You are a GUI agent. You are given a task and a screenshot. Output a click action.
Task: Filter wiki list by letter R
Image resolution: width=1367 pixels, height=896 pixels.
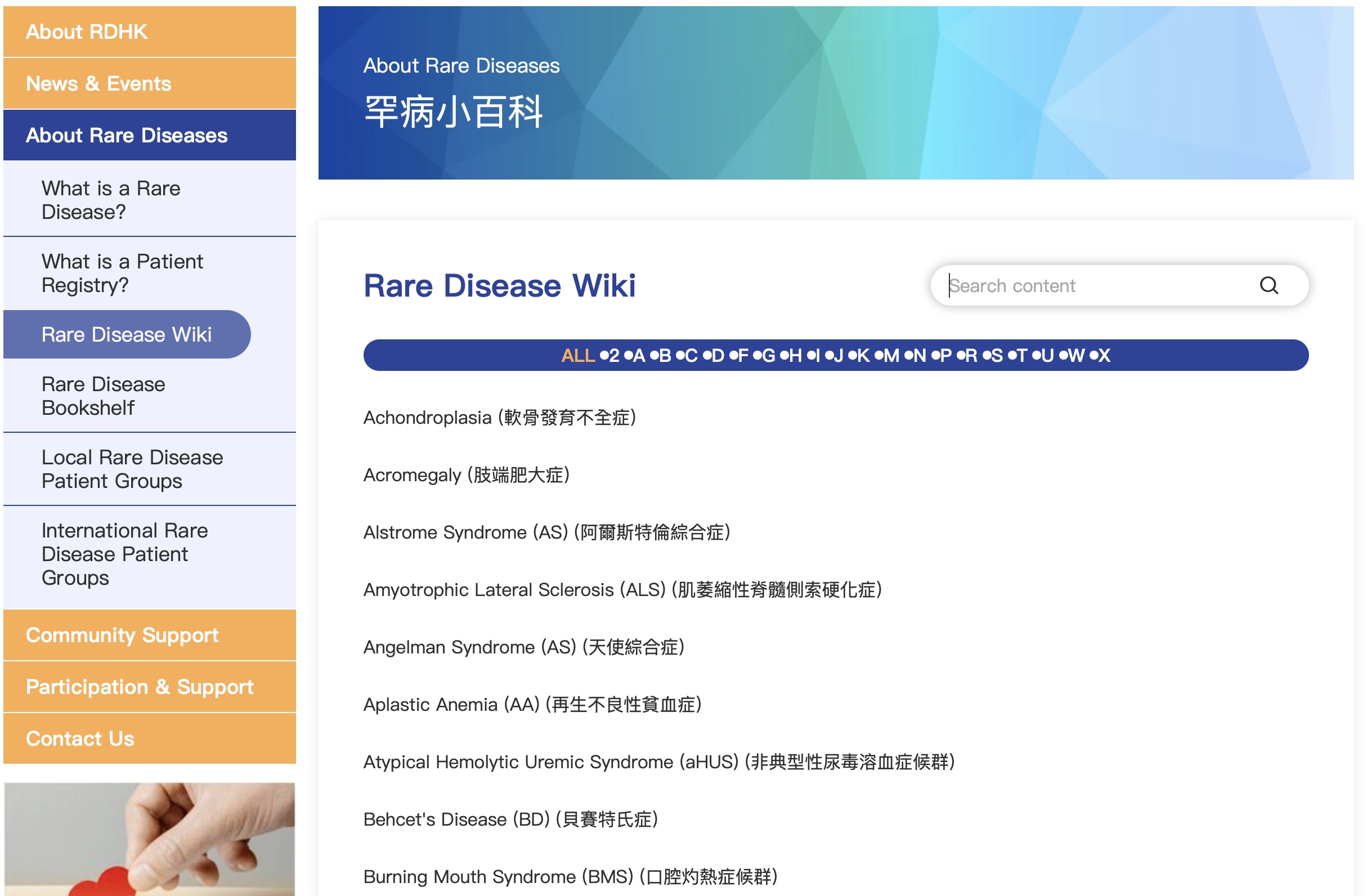tap(971, 355)
